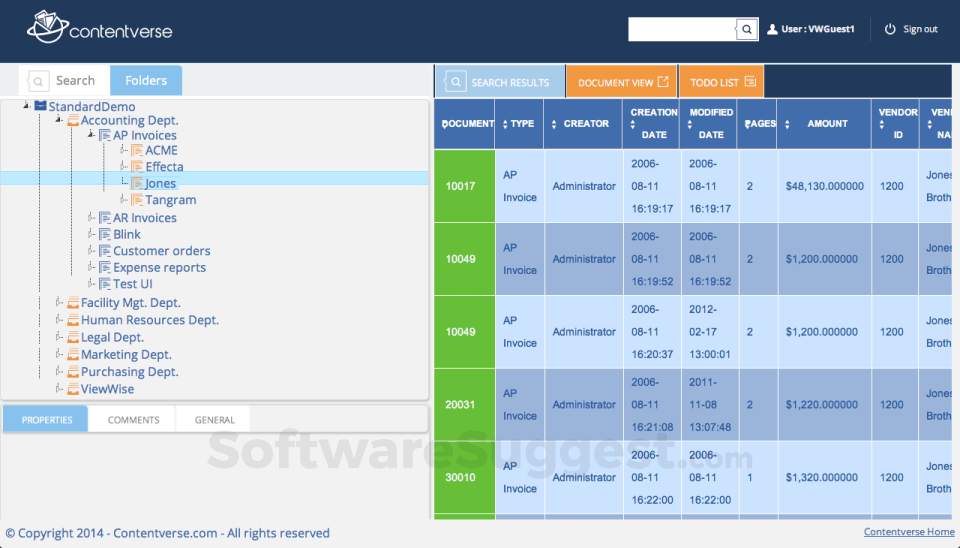Switch to the Comments tab
The image size is (960, 548).
[133, 419]
